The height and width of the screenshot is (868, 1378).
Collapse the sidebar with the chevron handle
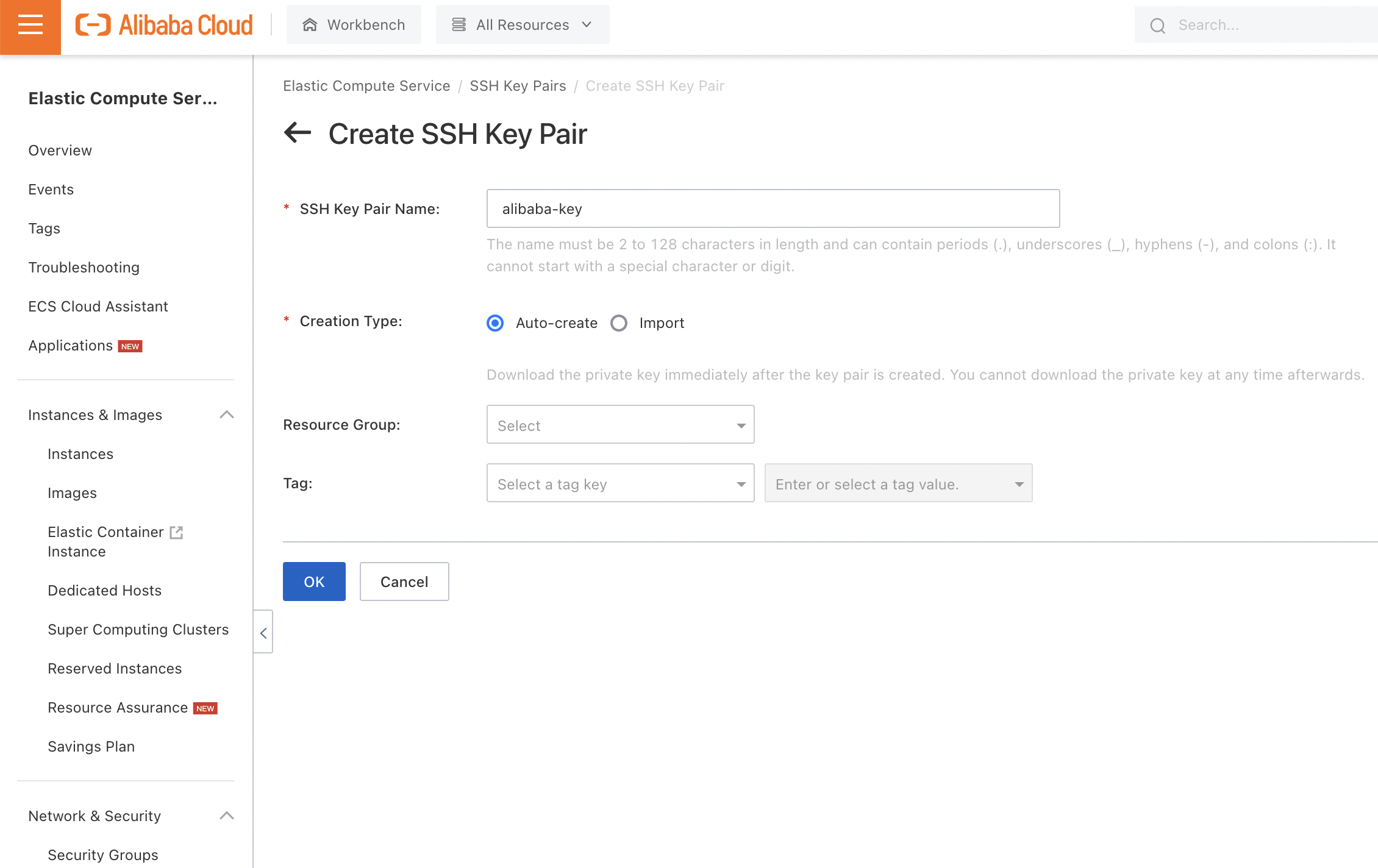pyautogui.click(x=263, y=631)
